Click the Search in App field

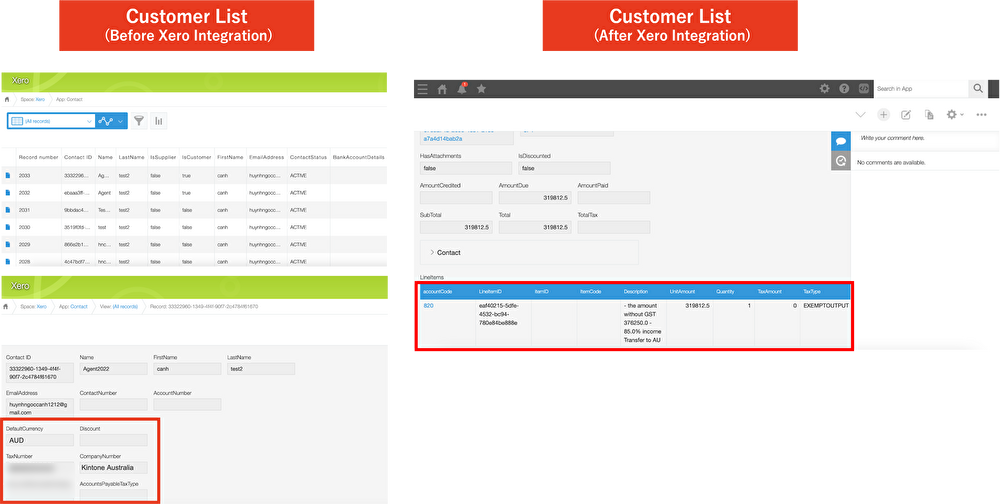[920, 89]
